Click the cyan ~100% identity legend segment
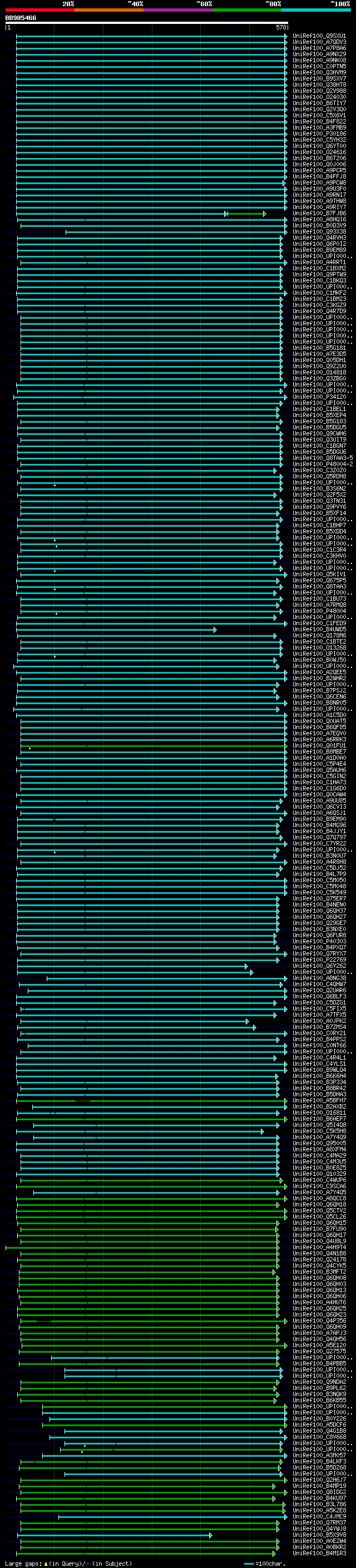356x1568 pixels. point(316,10)
